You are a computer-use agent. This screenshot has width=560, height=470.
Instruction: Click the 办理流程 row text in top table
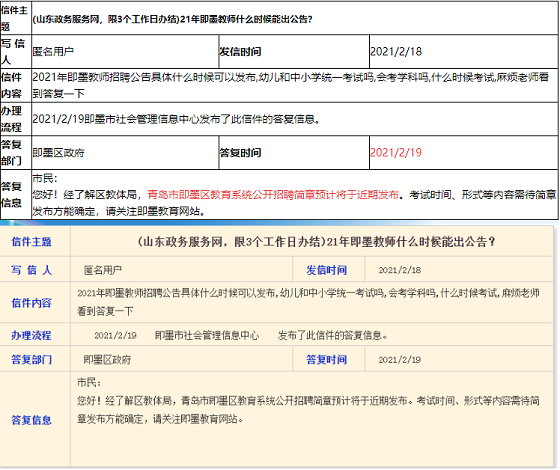176,119
